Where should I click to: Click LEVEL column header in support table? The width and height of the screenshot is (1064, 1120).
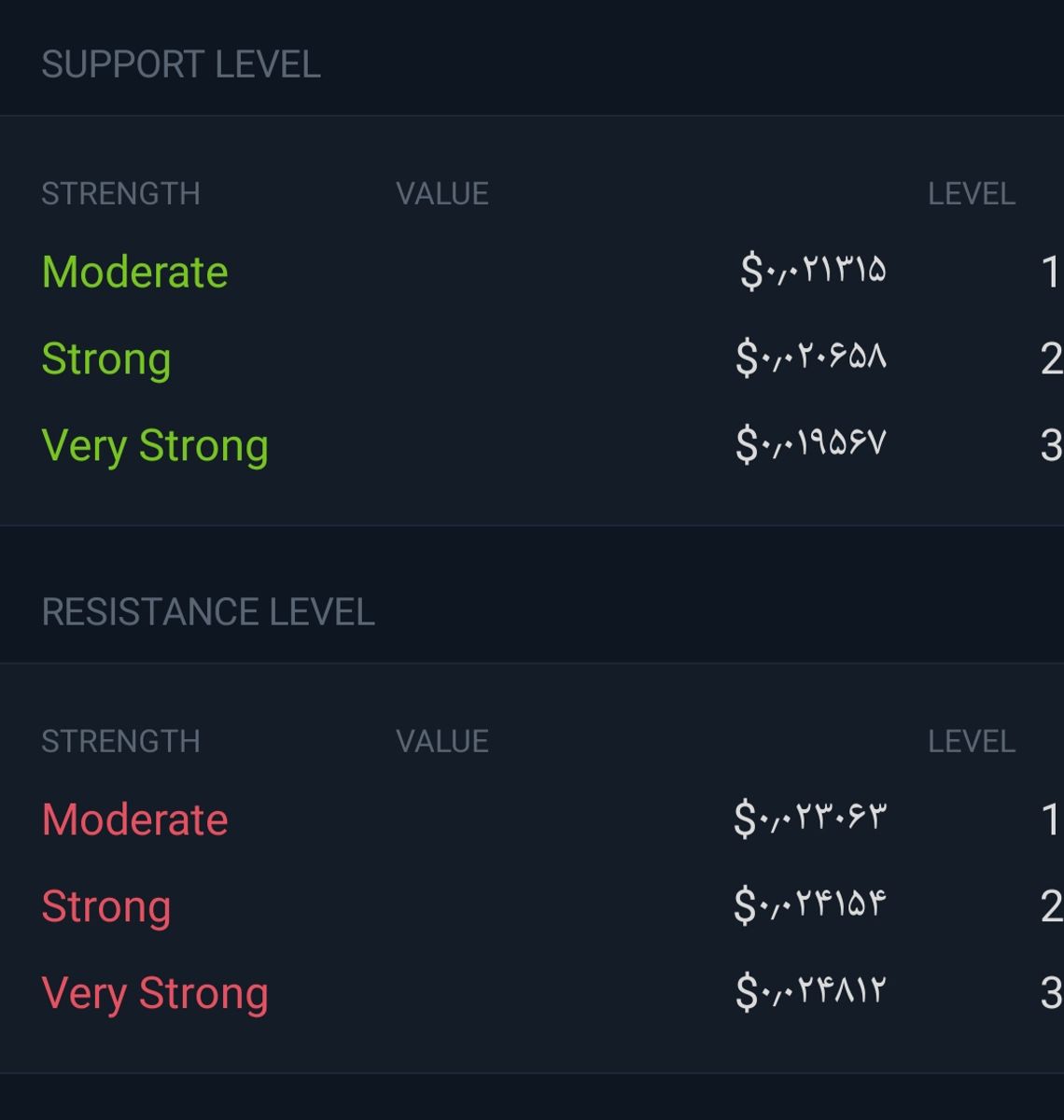[x=971, y=194]
